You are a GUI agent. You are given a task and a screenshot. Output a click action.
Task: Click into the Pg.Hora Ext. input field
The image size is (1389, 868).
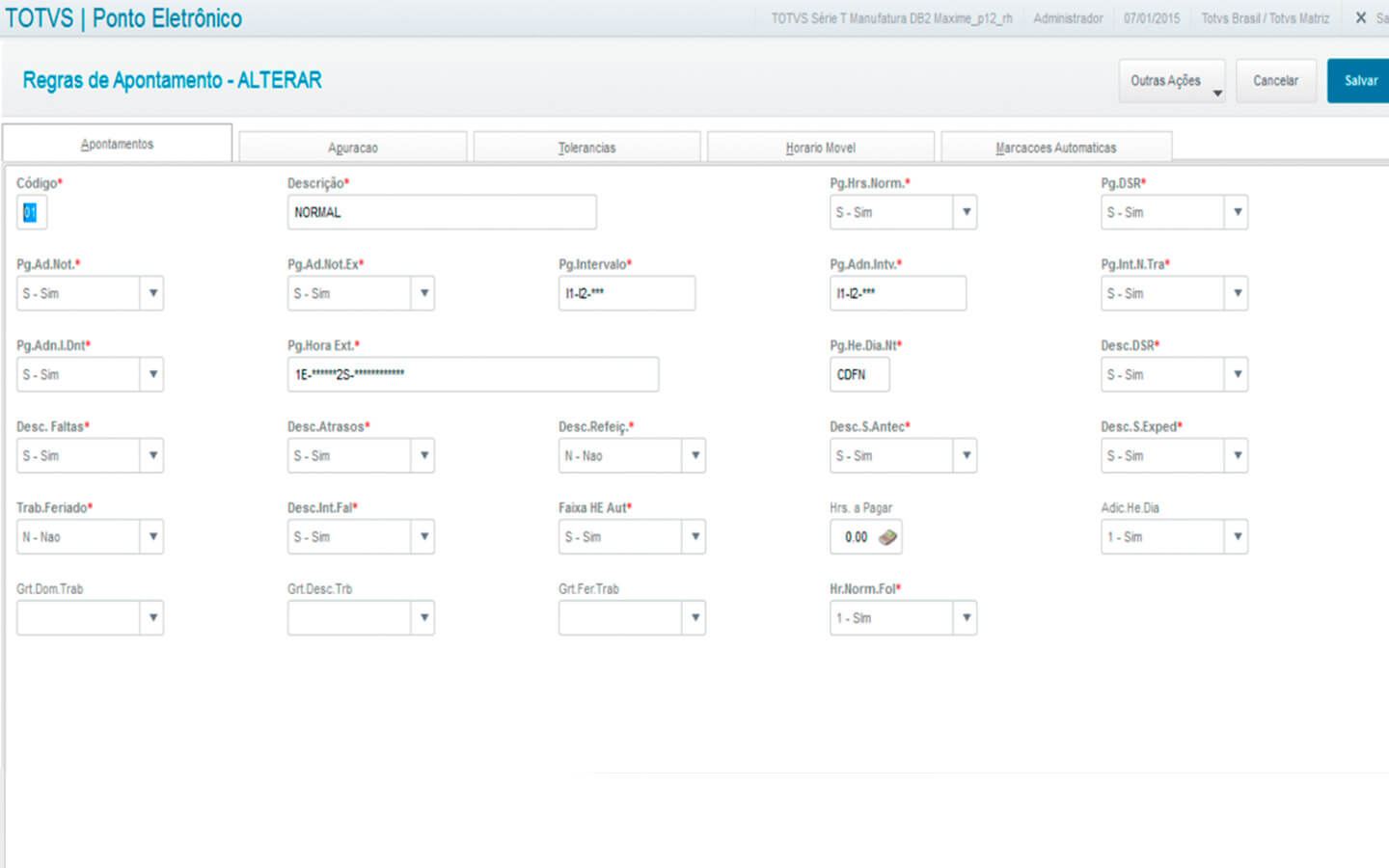pyautogui.click(x=473, y=375)
